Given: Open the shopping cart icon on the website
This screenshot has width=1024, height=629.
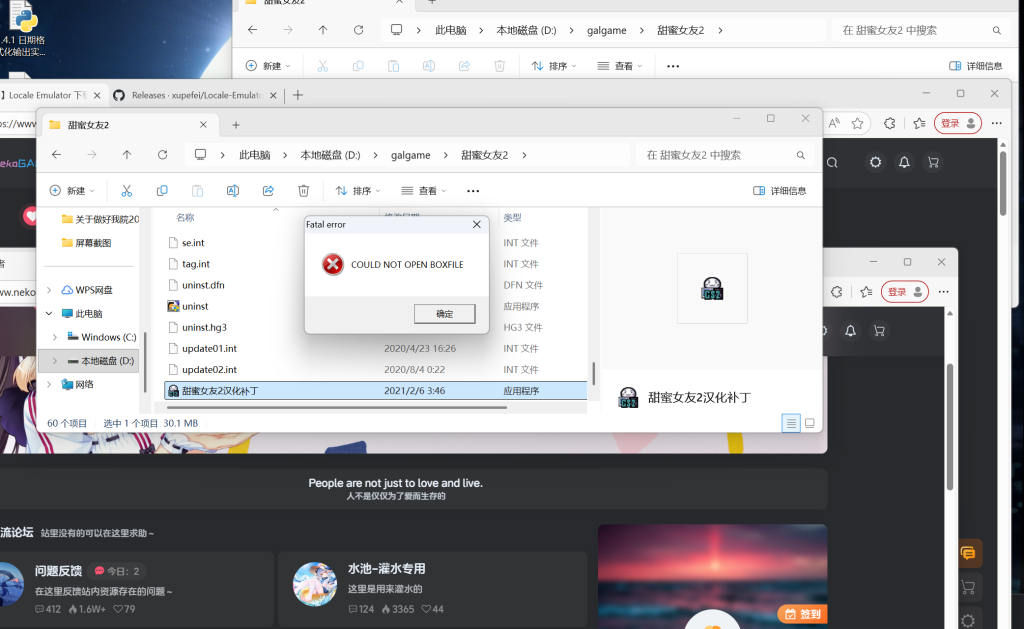Looking at the screenshot, I should (x=933, y=162).
